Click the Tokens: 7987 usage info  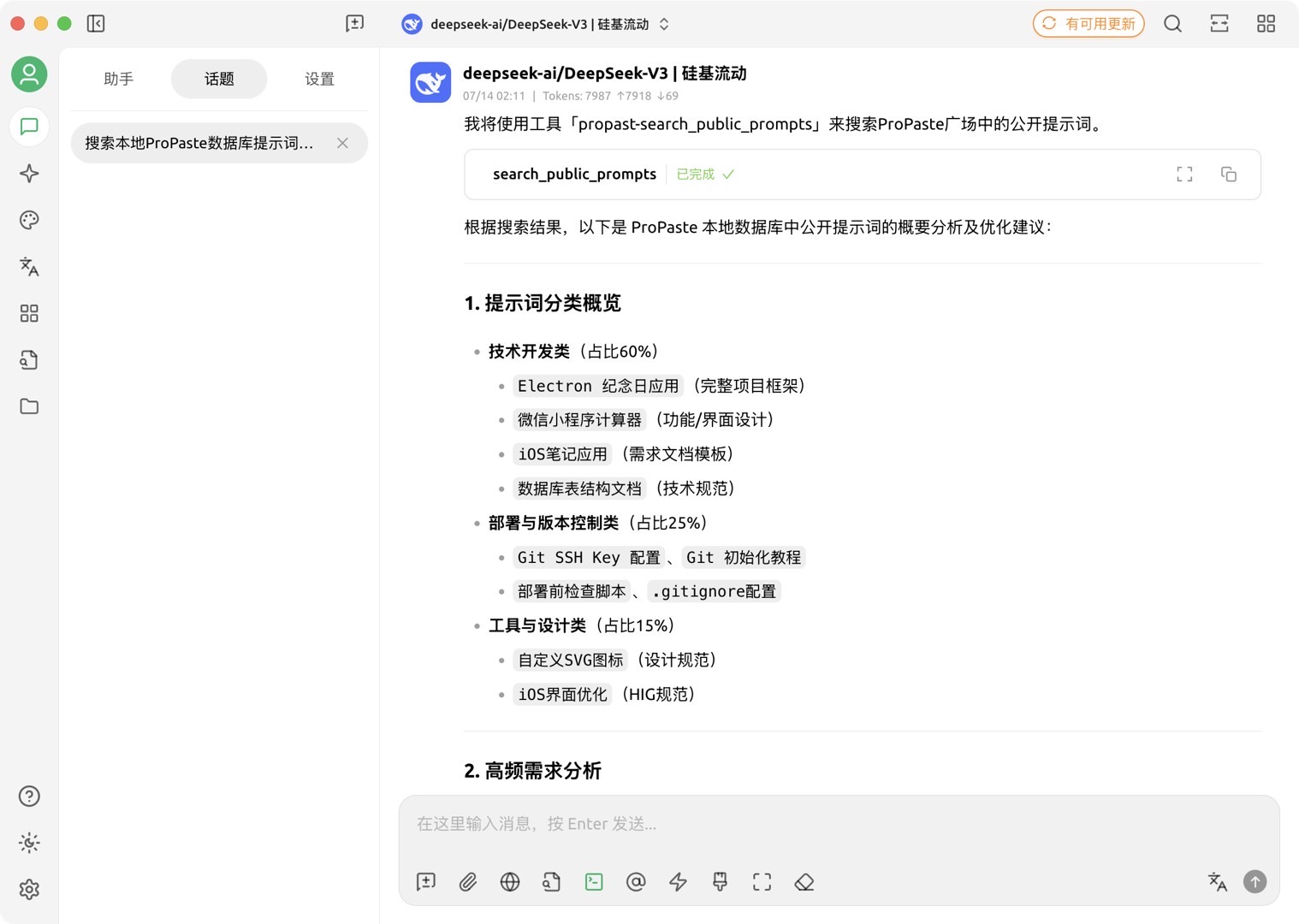pos(610,96)
